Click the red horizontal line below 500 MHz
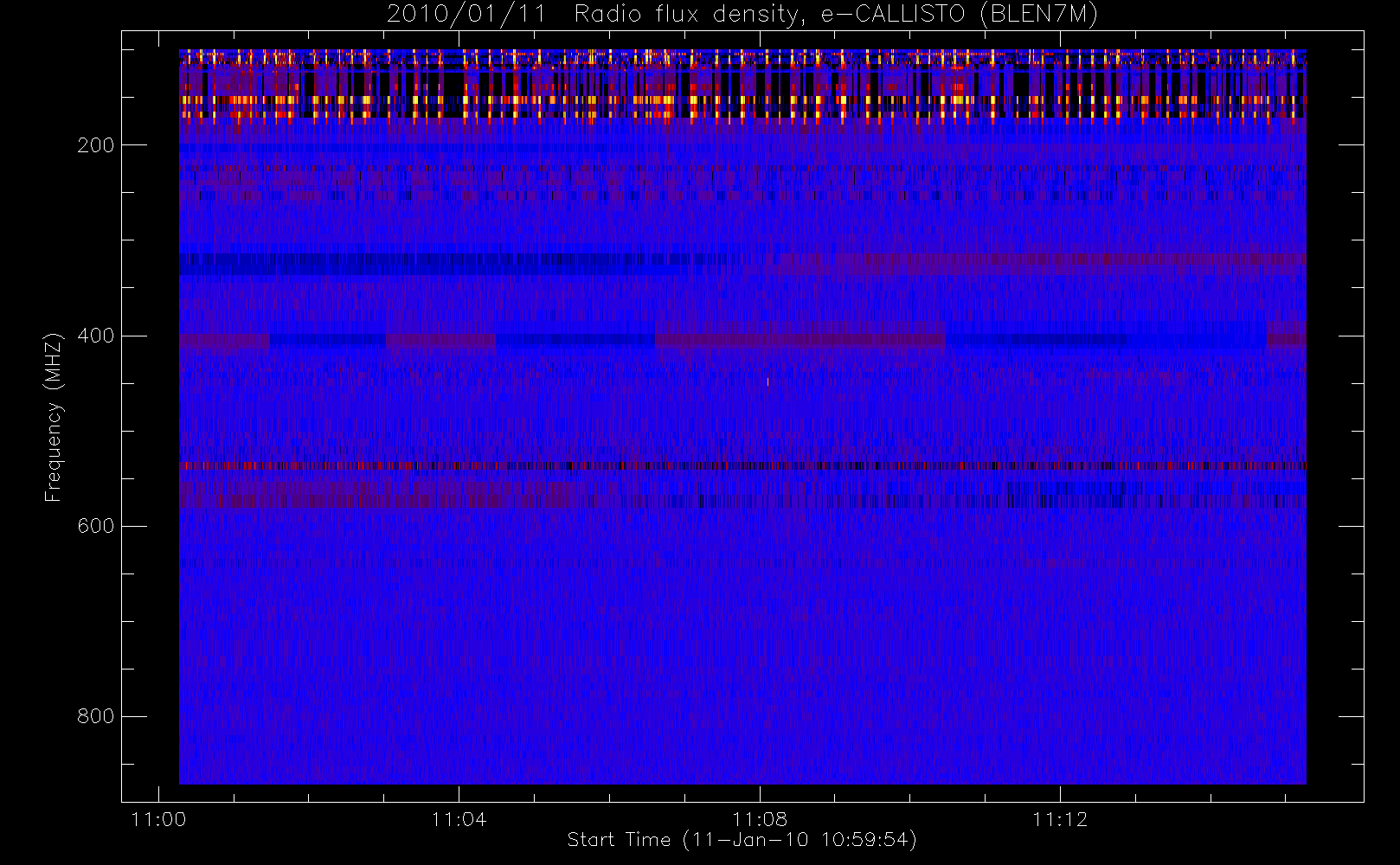Image resolution: width=1400 pixels, height=865 pixels. coord(742,466)
